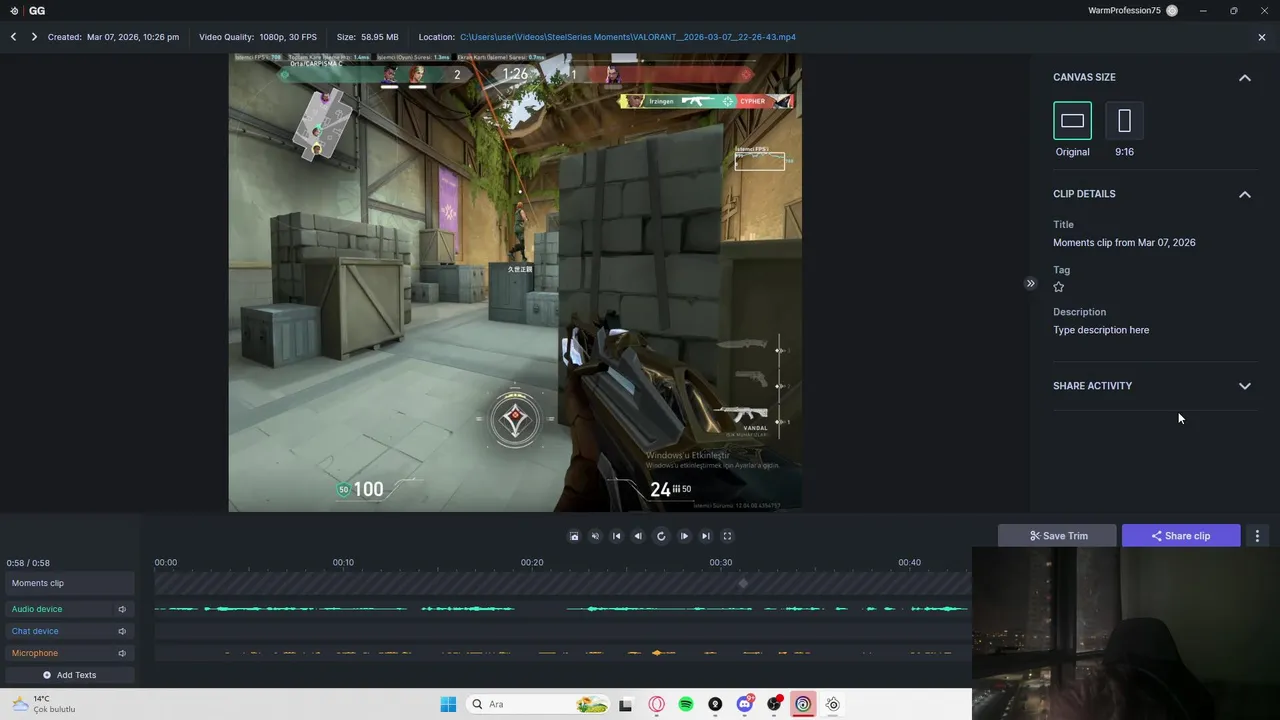This screenshot has height=720, width=1280.
Task: Mute the Chat device track
Action: (122, 631)
